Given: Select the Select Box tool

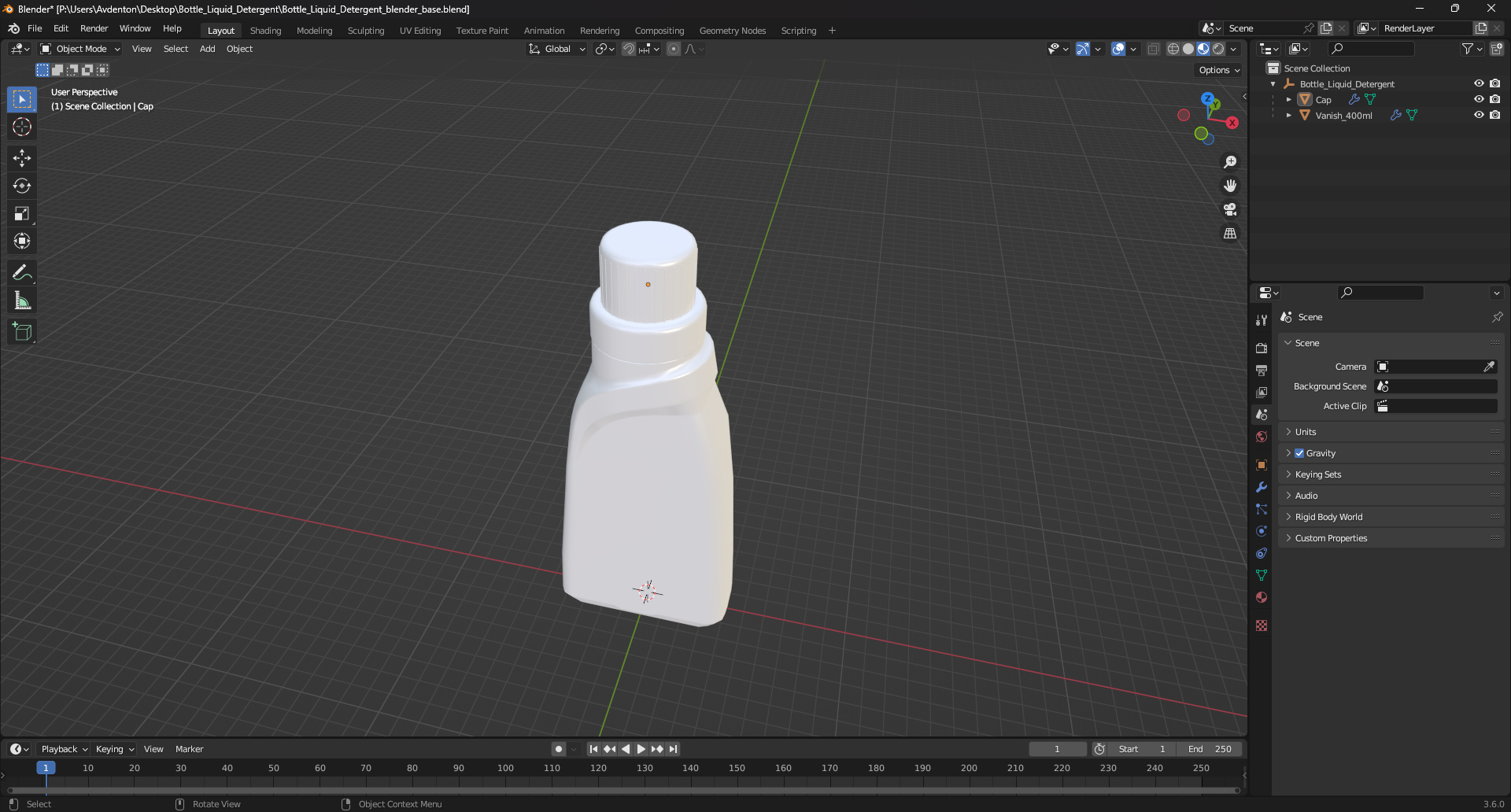Looking at the screenshot, I should click(x=22, y=99).
